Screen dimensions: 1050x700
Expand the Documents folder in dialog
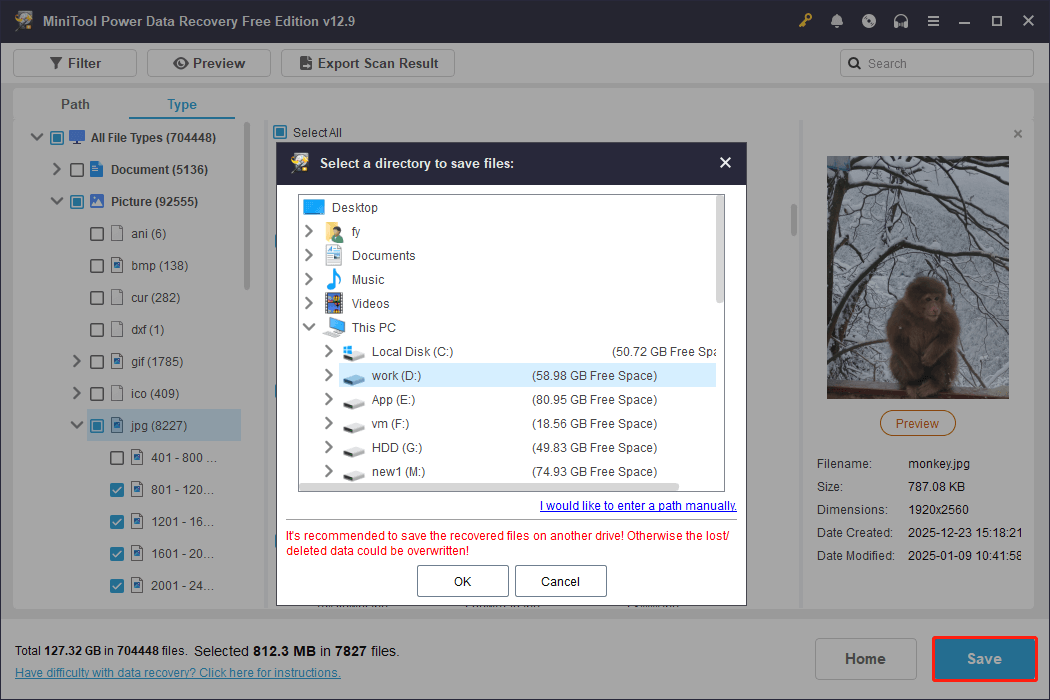(x=309, y=255)
